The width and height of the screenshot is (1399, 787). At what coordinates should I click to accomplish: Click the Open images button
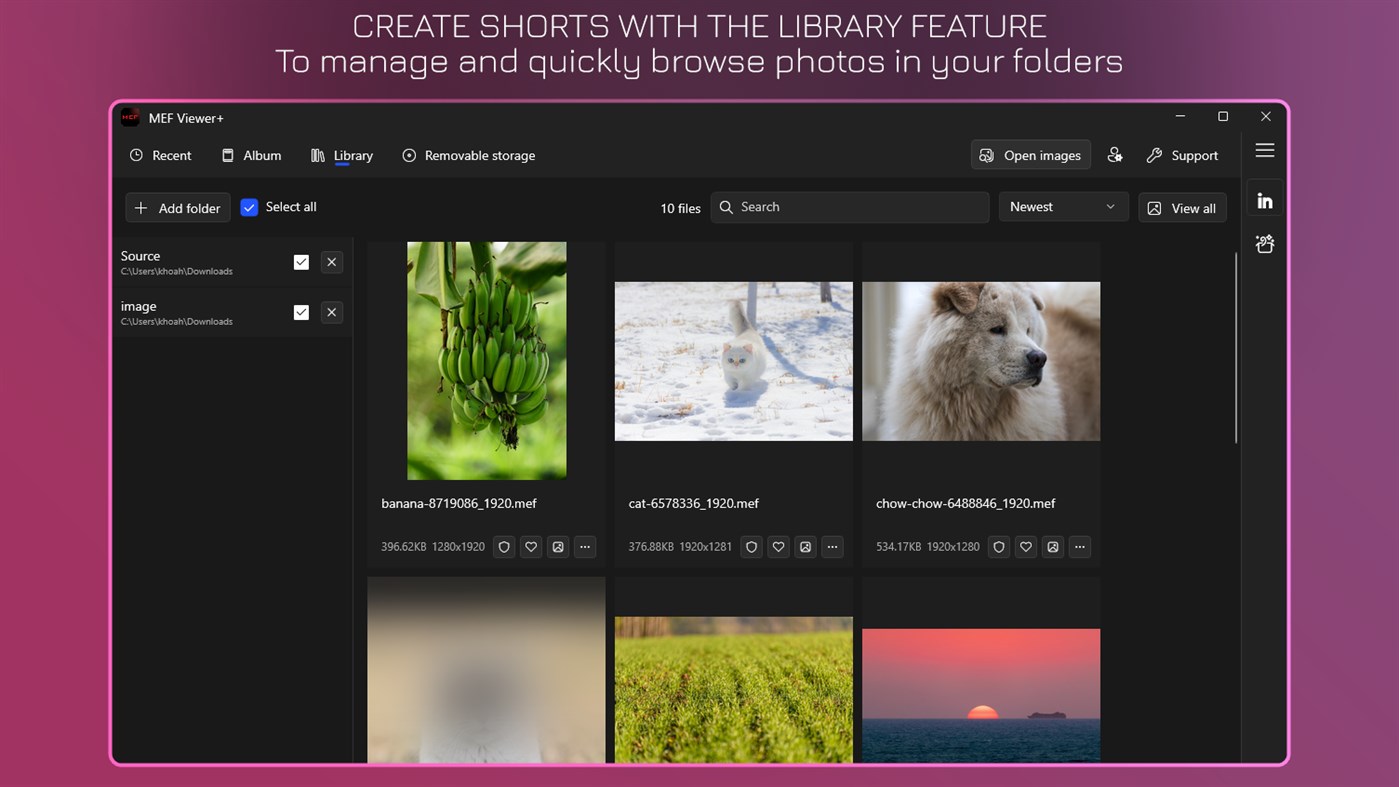click(x=1030, y=155)
